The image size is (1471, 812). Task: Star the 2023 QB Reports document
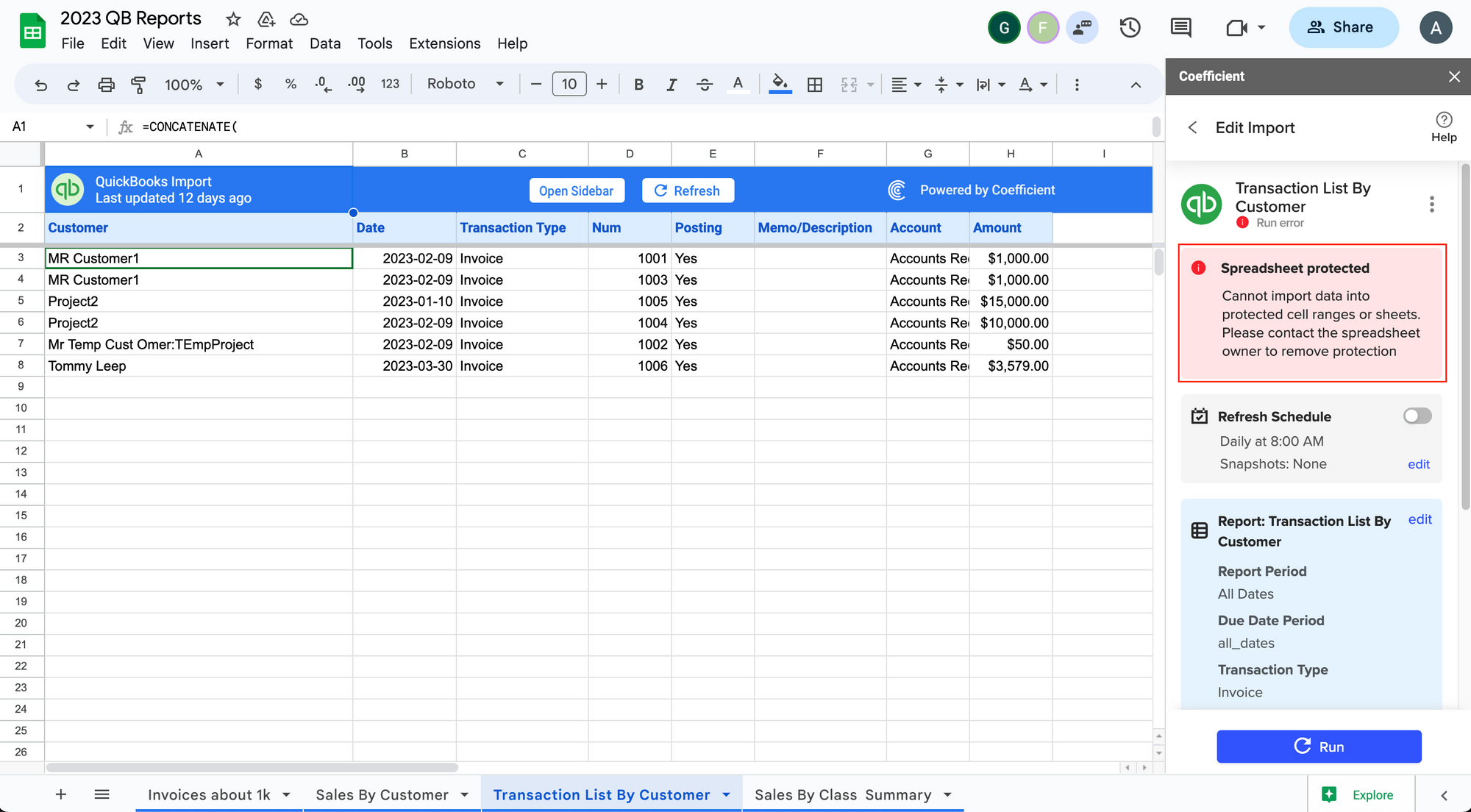(x=233, y=19)
